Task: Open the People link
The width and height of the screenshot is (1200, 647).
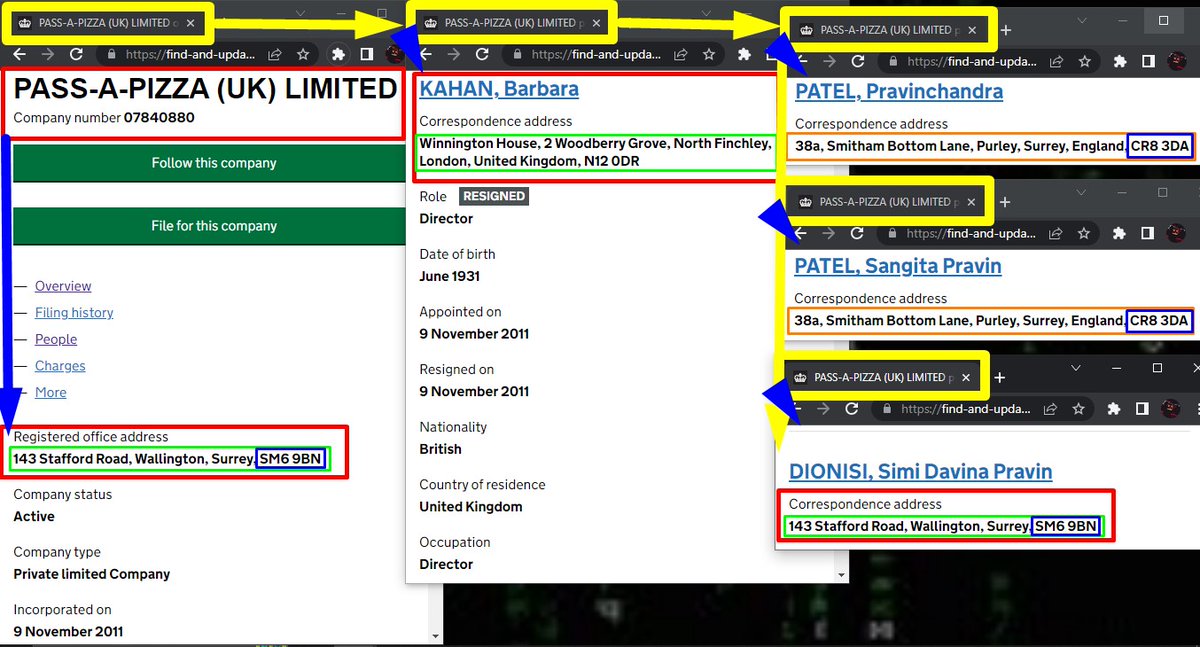Action: pyautogui.click(x=56, y=340)
